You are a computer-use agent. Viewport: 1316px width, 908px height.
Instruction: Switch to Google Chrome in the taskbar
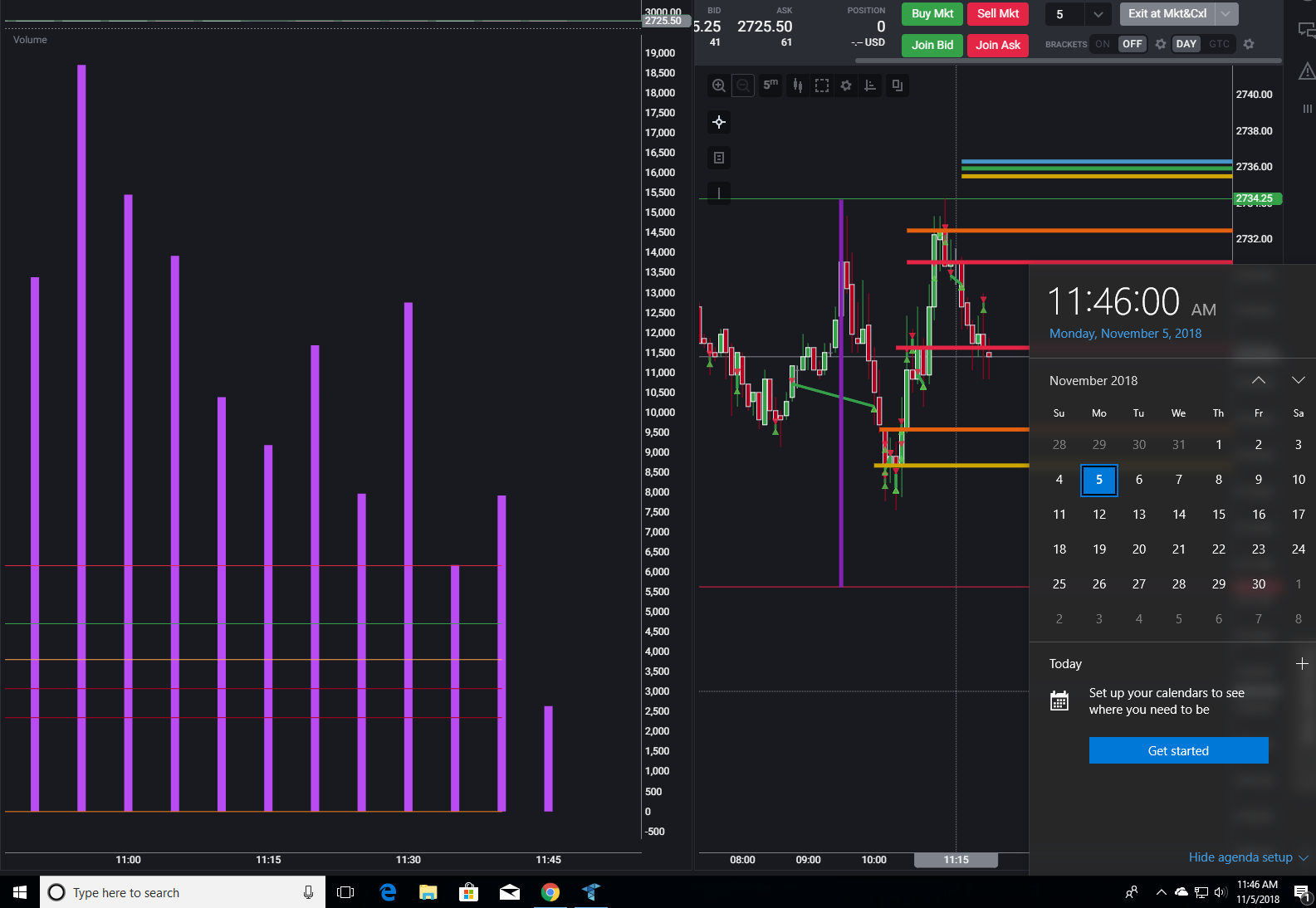pyautogui.click(x=550, y=892)
